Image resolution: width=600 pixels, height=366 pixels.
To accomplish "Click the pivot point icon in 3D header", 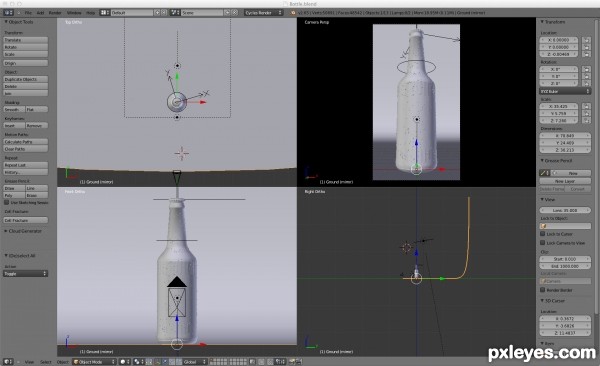I will click(x=139, y=361).
